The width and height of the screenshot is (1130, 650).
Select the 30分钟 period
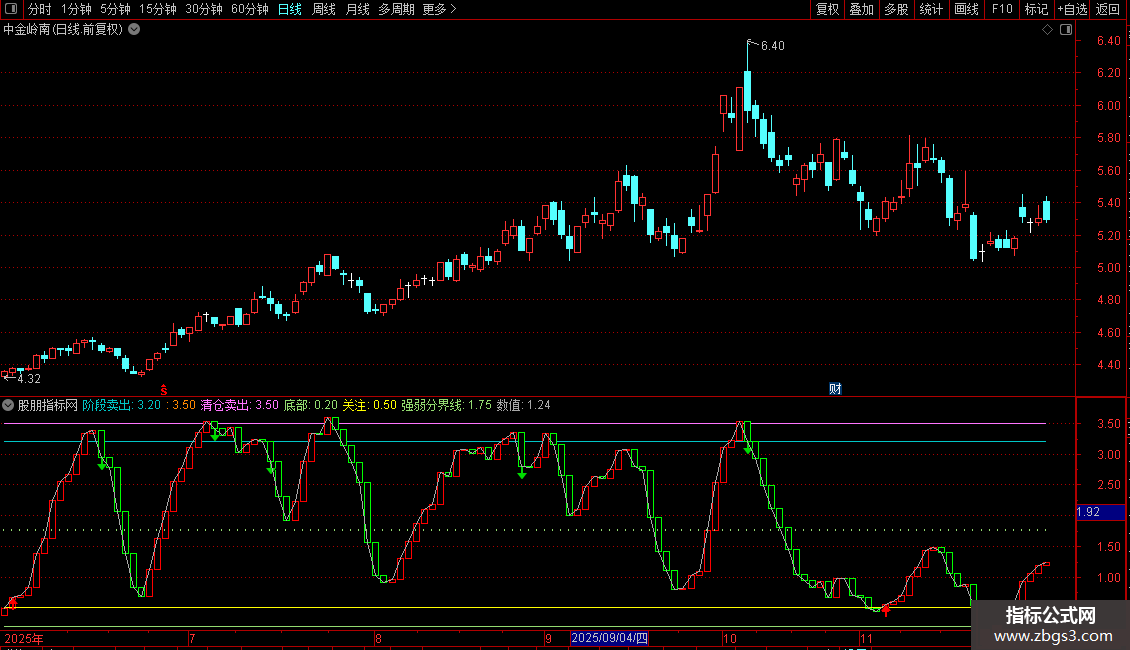(x=203, y=9)
